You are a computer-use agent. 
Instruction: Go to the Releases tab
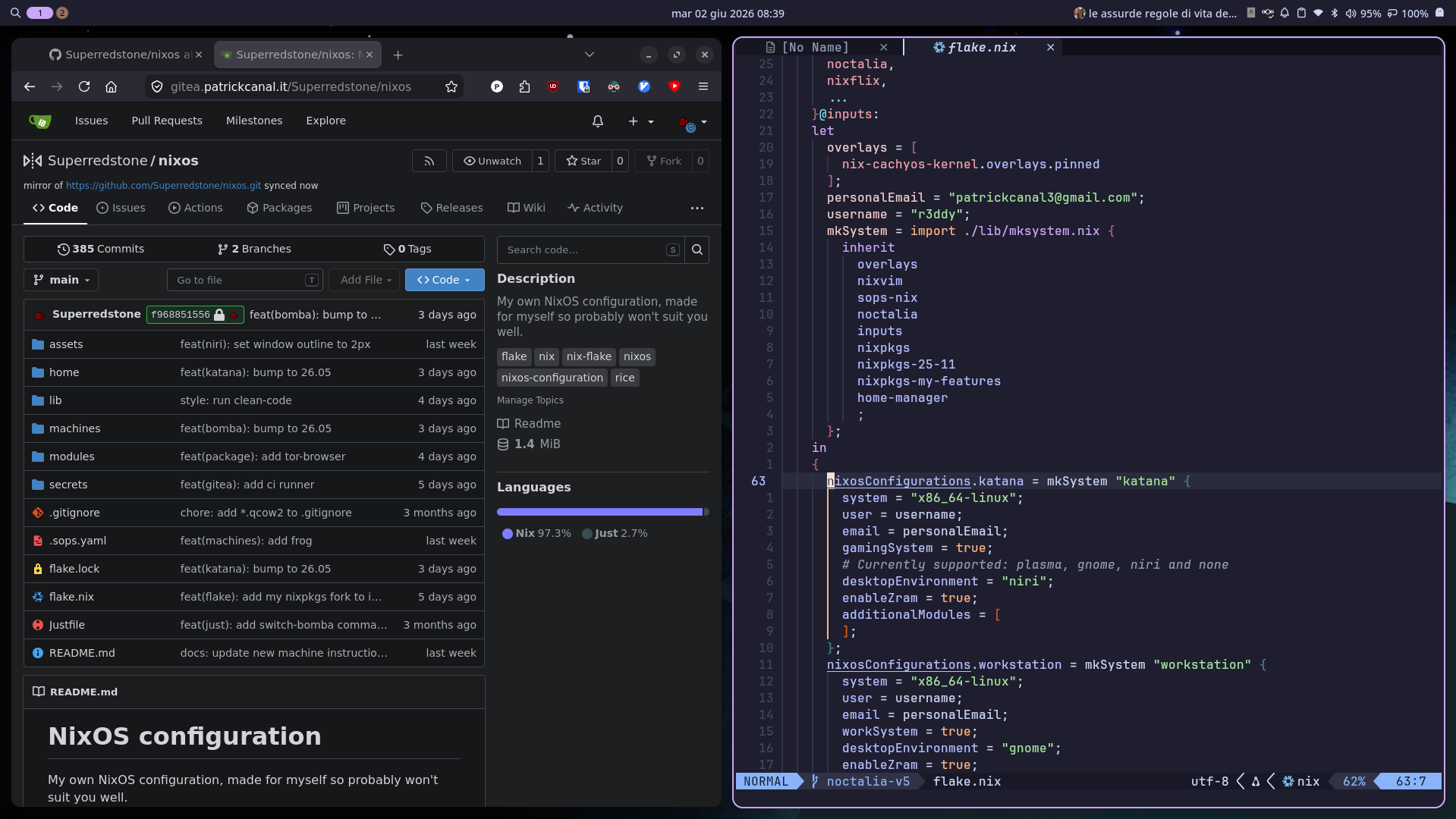pyautogui.click(x=451, y=208)
